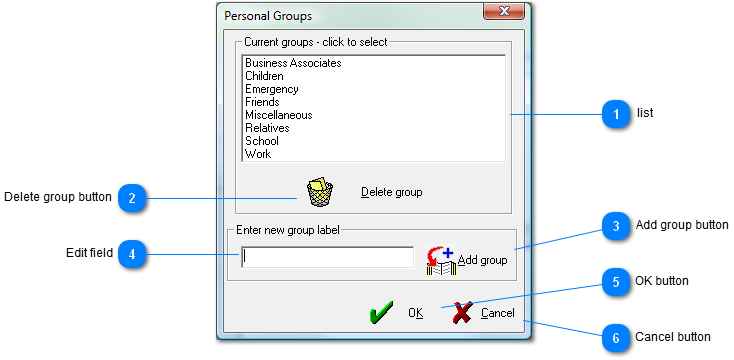Viewport: 734px width, 360px height.
Task: Select the Friends group
Action: (262, 102)
